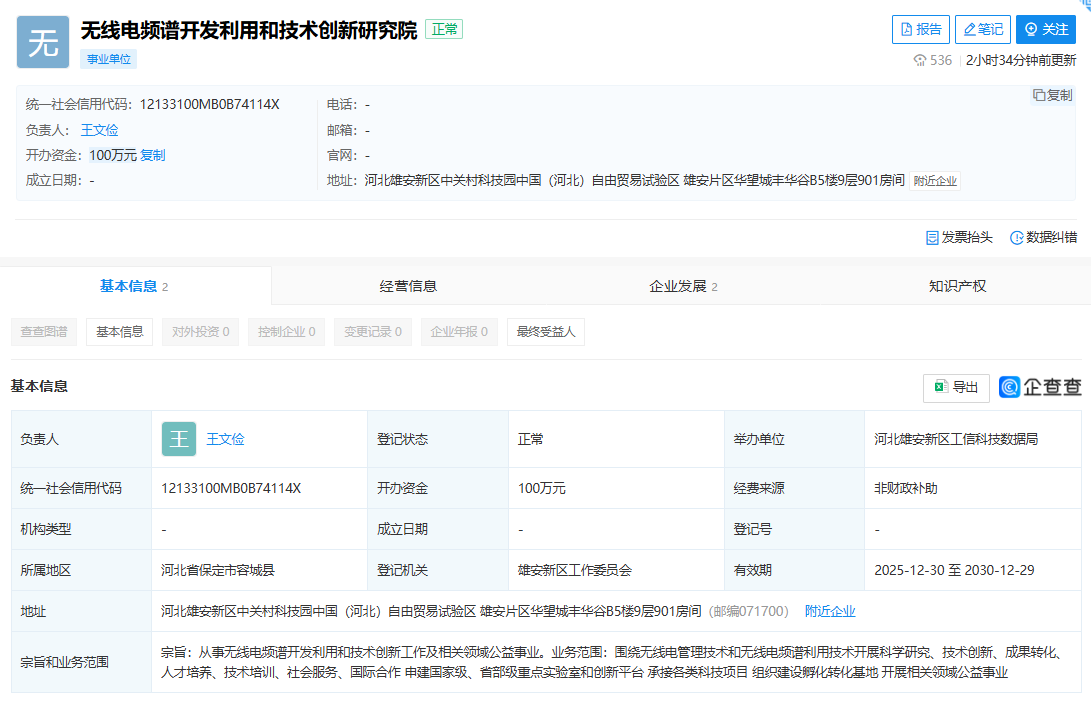Viewport: 1091px width, 708px height.
Task: Click 附近企业 tag beside header address
Action: [935, 181]
